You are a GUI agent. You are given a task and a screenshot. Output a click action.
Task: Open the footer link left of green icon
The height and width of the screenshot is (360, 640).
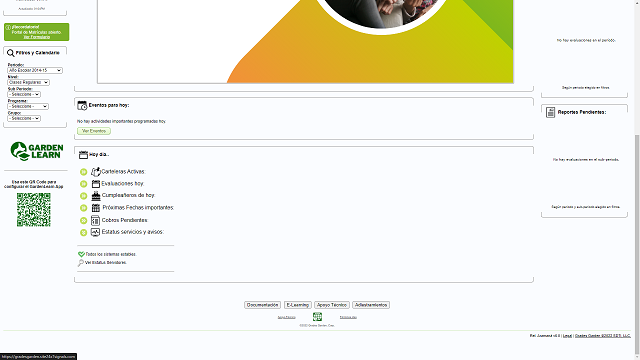[x=287, y=317]
